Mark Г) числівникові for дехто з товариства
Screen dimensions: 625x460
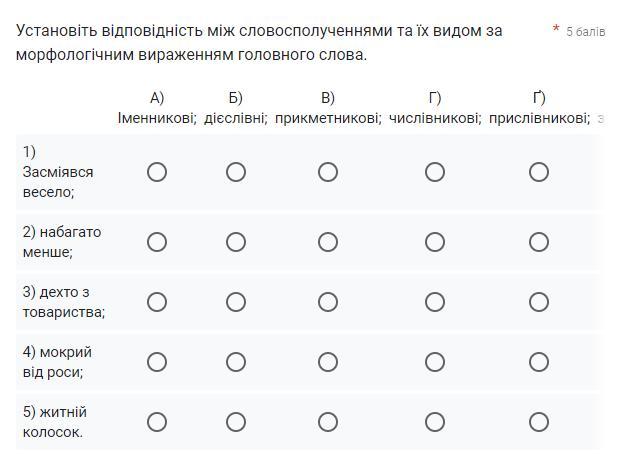(x=434, y=302)
